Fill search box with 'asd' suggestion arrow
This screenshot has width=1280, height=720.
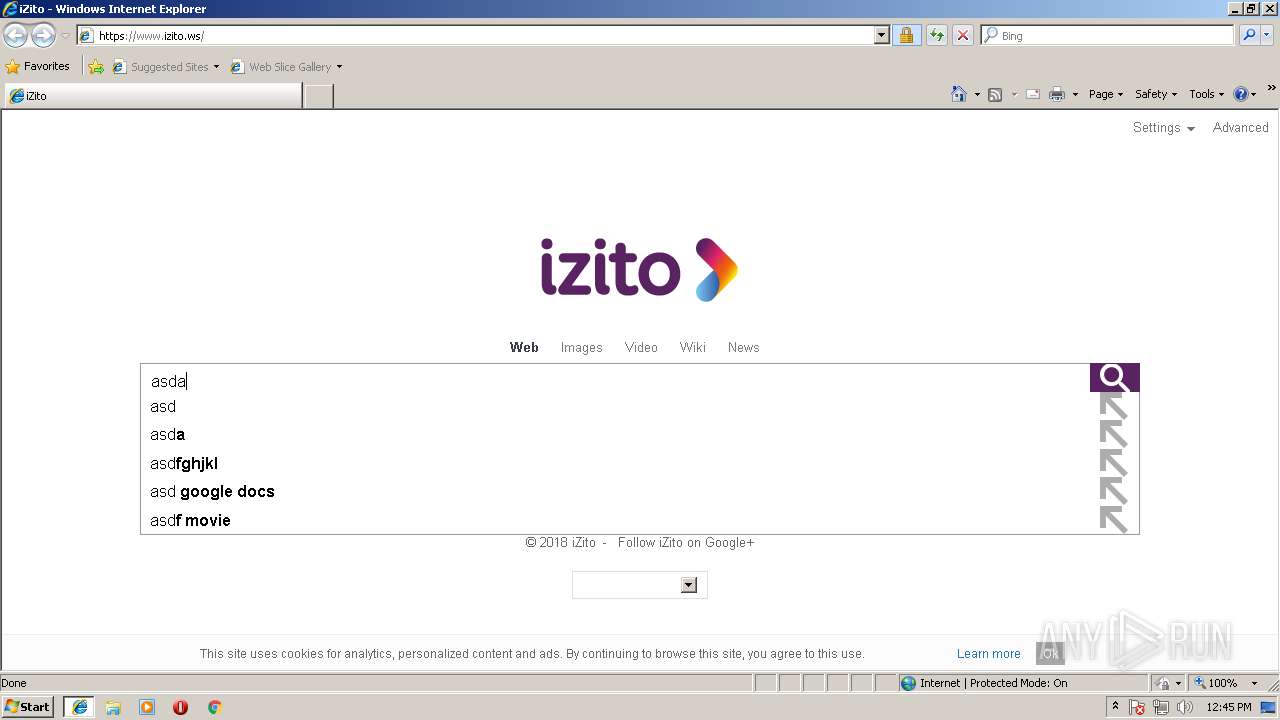click(1113, 406)
